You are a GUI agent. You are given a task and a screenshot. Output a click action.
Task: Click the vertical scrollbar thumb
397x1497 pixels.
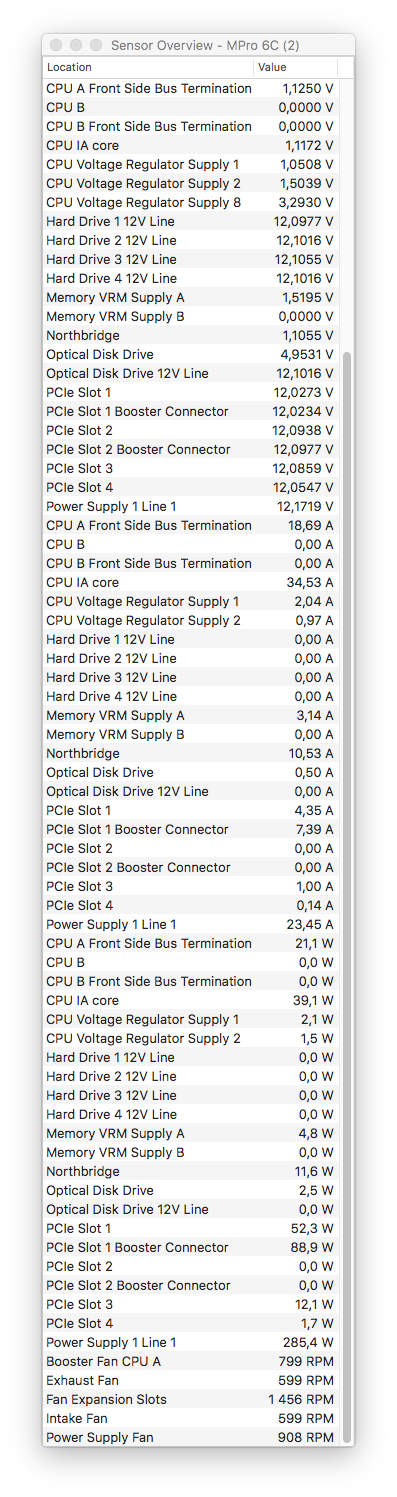[x=347, y=894]
